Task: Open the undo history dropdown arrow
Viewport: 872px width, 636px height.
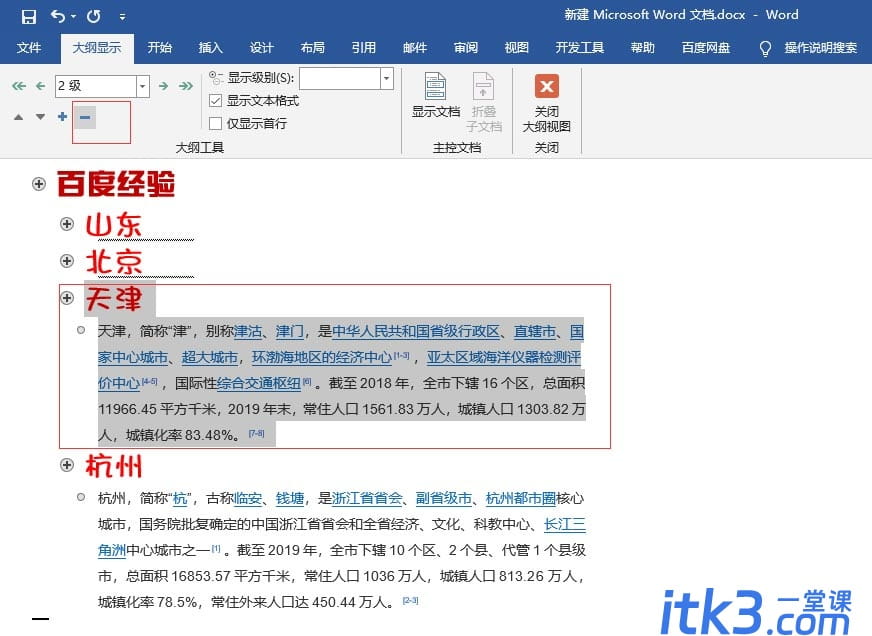Action: 73,17
